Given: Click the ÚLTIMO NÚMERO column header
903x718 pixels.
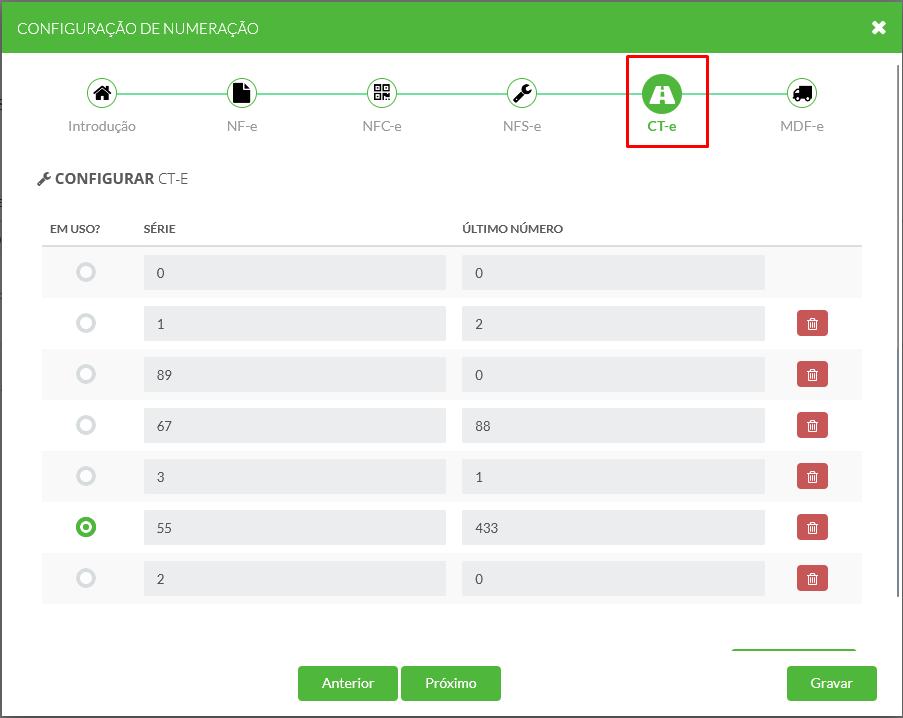Looking at the screenshot, I should coord(513,229).
